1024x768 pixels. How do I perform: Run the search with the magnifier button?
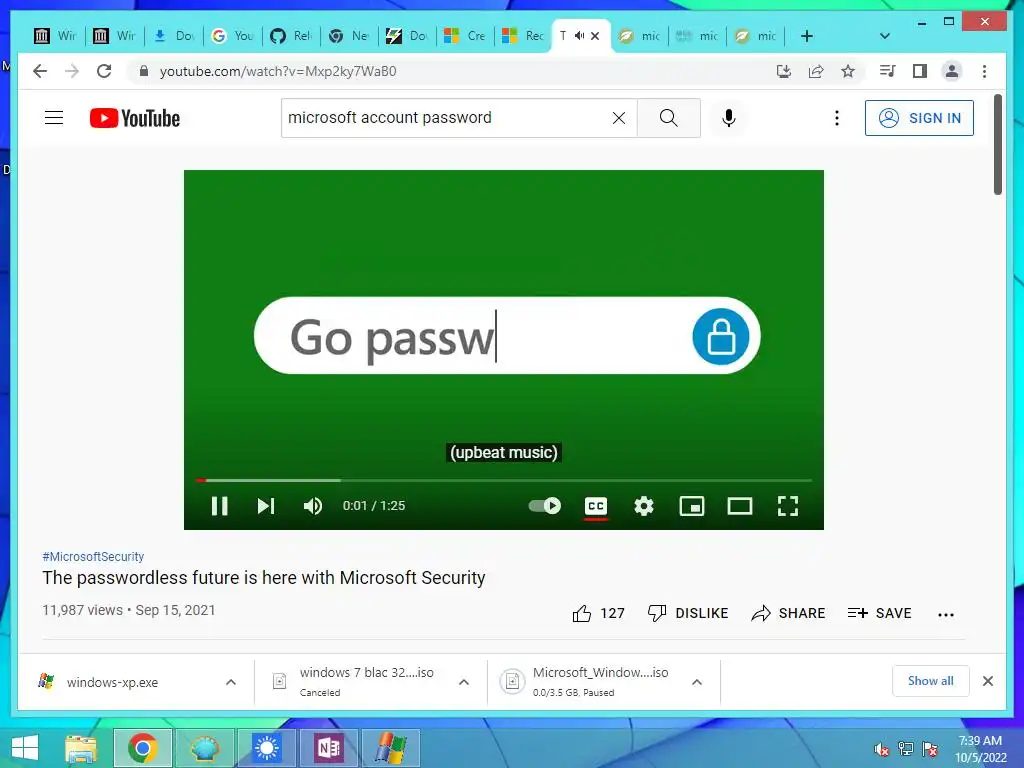coord(668,118)
